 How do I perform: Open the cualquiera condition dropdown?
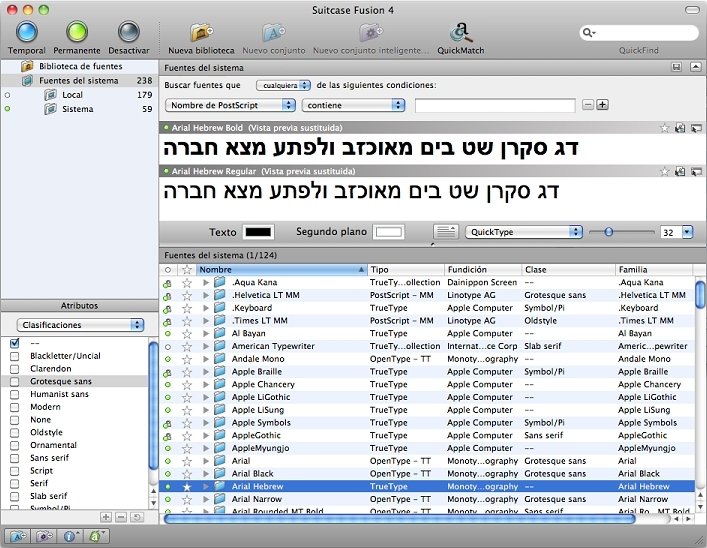284,85
